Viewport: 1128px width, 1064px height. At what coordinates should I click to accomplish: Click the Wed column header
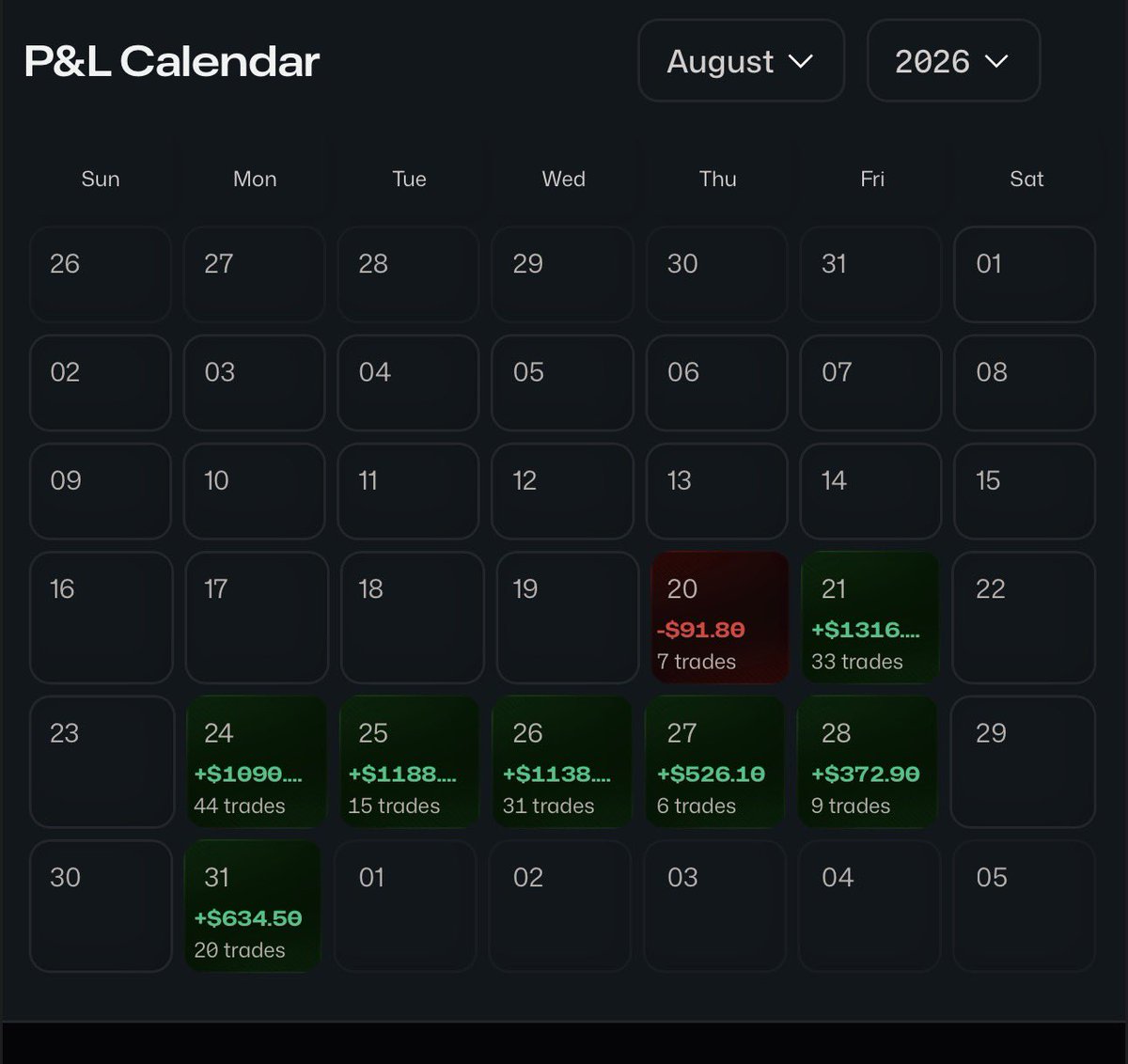pyautogui.click(x=563, y=179)
